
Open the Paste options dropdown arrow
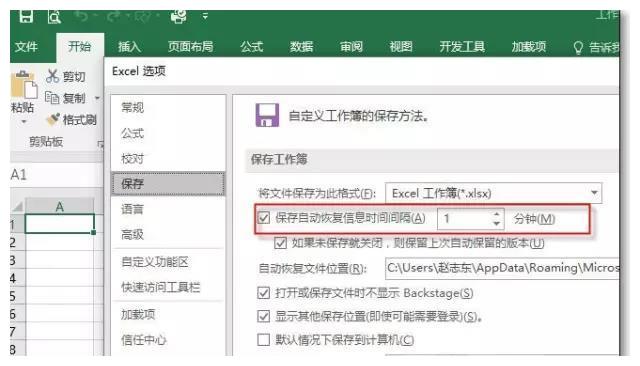pos(24,121)
